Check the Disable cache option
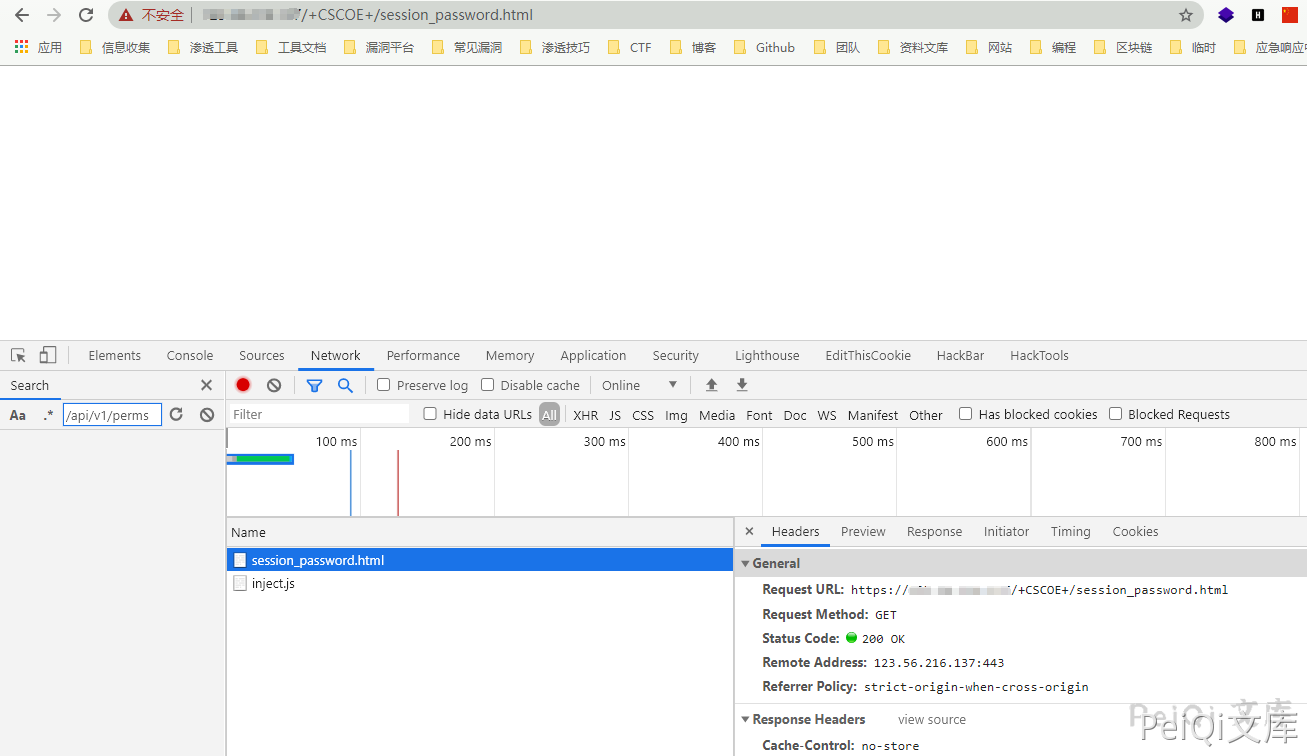This screenshot has height=756, width=1307. point(488,385)
